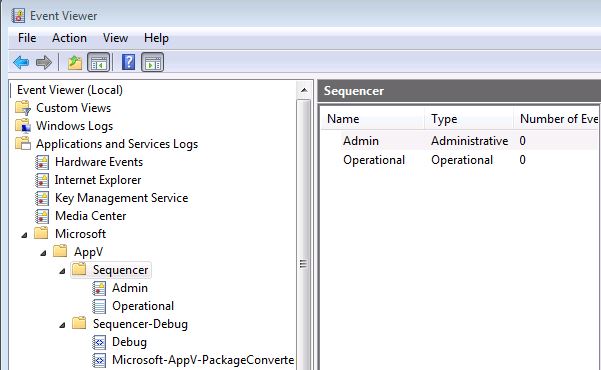Select the AppV tree node

(89, 252)
